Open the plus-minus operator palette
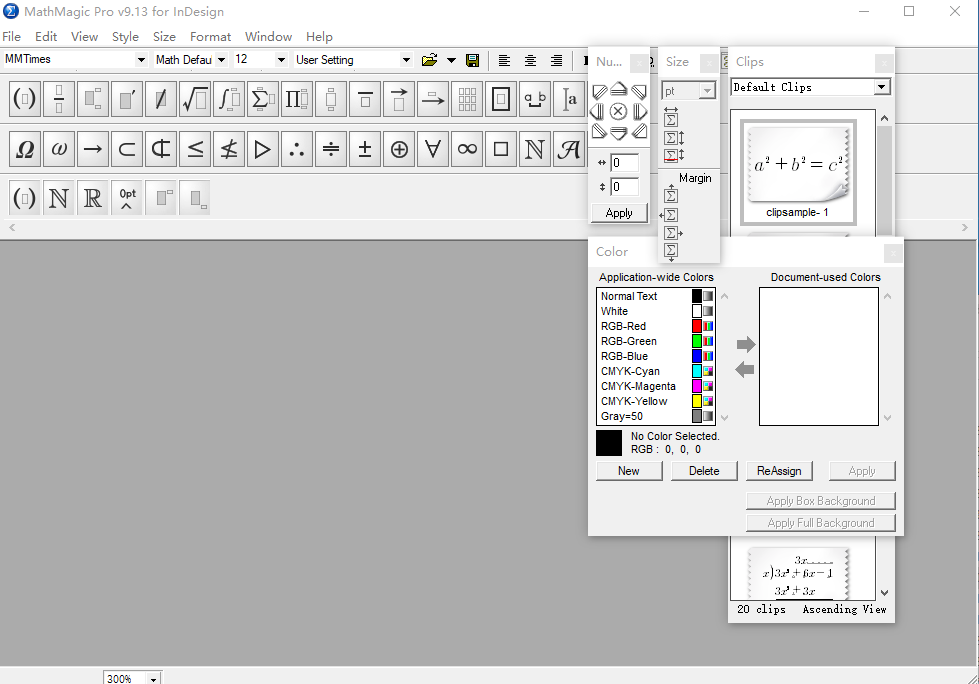 365,149
